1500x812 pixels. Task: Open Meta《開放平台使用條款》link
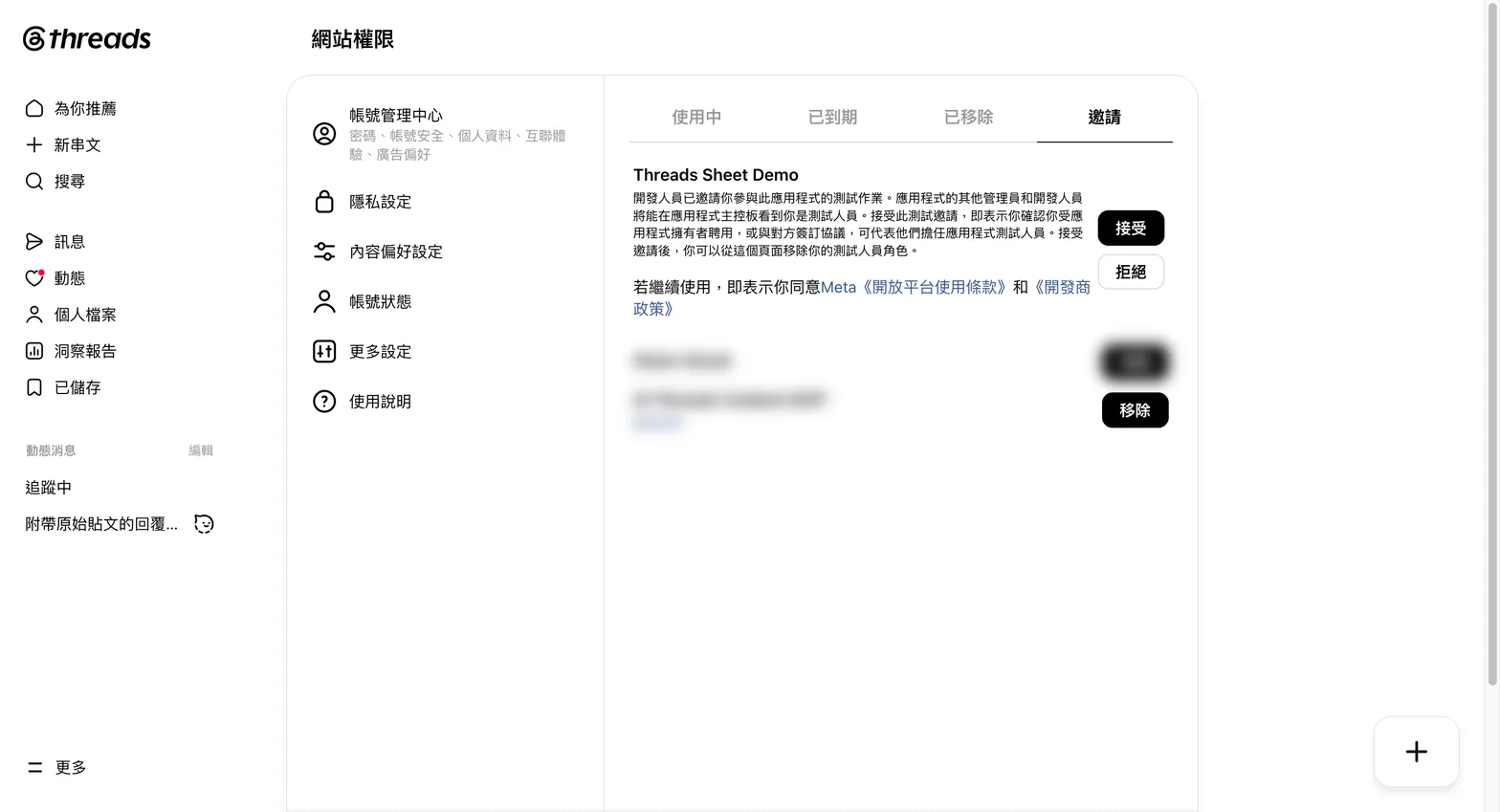(914, 287)
